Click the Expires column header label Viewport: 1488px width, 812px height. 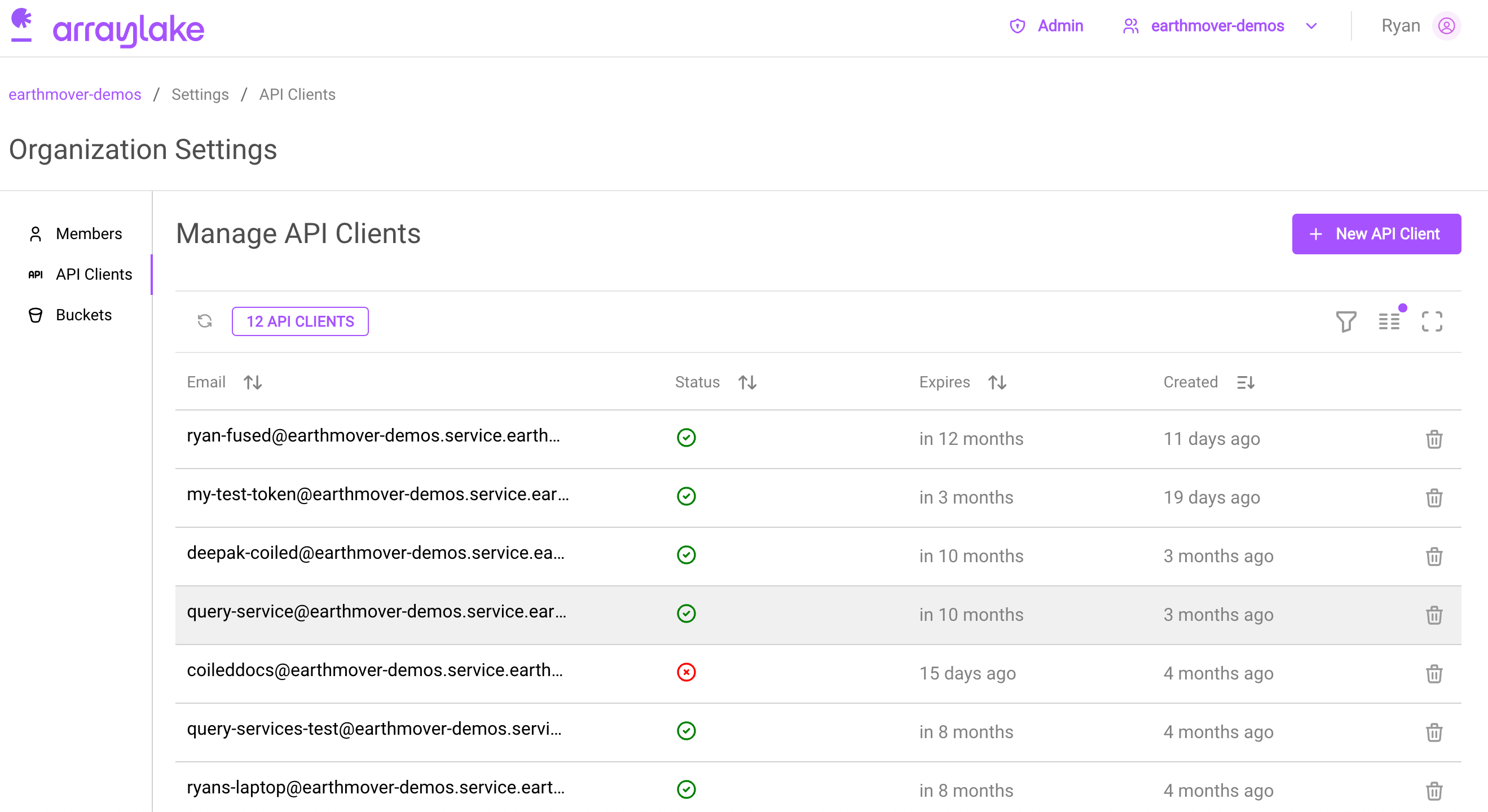coord(944,382)
